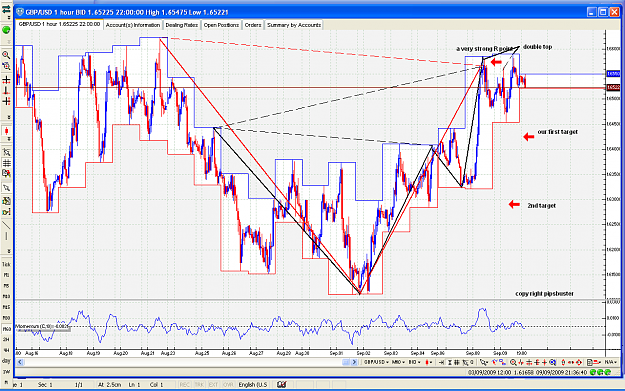This screenshot has width=625, height=391.
Task: Click the '2nd target' annotation label
Action: (x=541, y=206)
